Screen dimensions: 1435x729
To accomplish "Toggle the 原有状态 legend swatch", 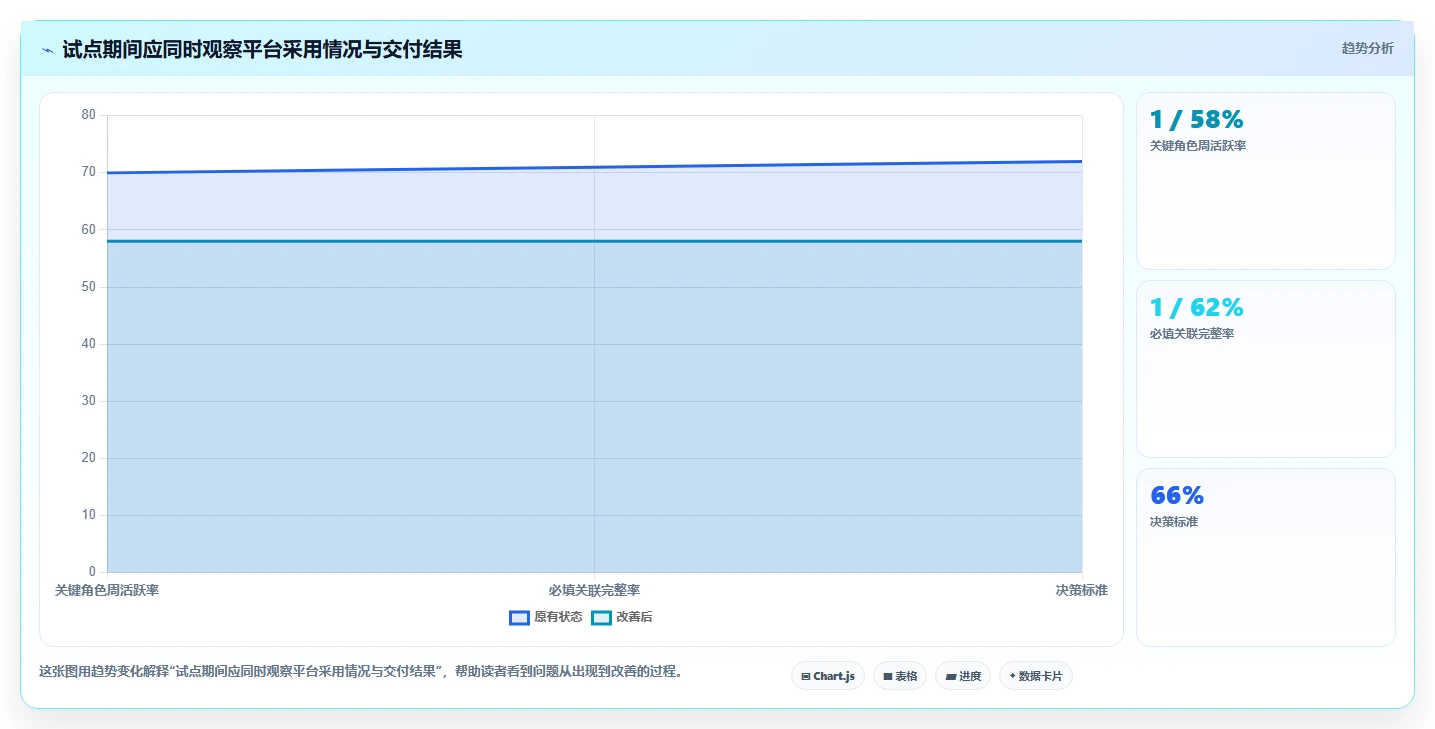I will click(x=519, y=617).
